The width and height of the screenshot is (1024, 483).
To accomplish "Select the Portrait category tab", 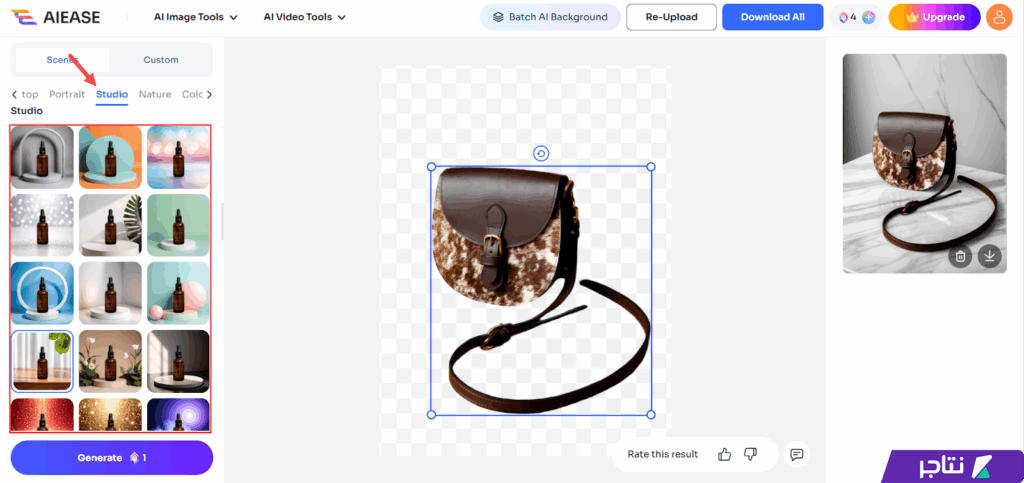I will pos(67,94).
